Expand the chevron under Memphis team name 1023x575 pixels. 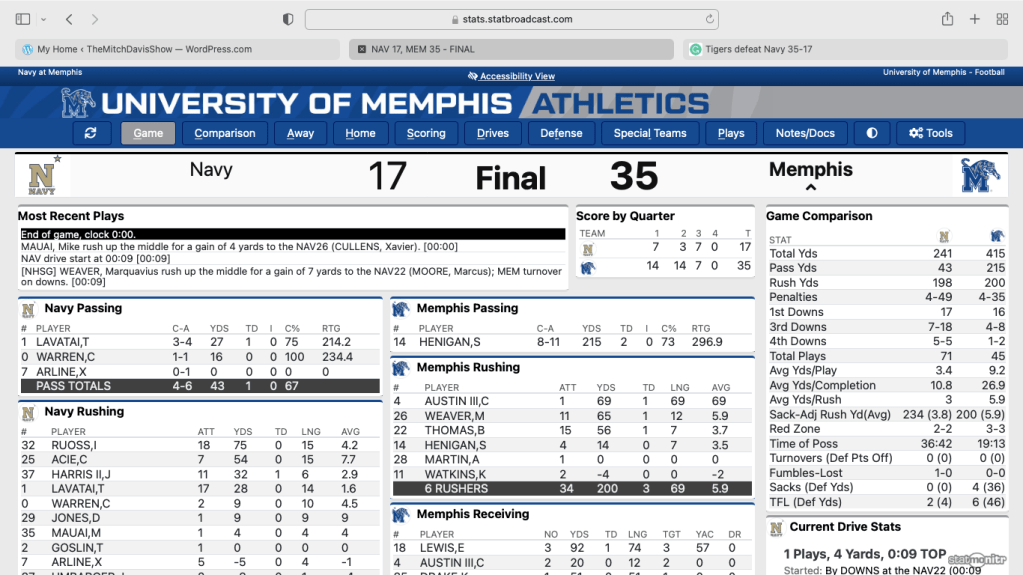811,187
